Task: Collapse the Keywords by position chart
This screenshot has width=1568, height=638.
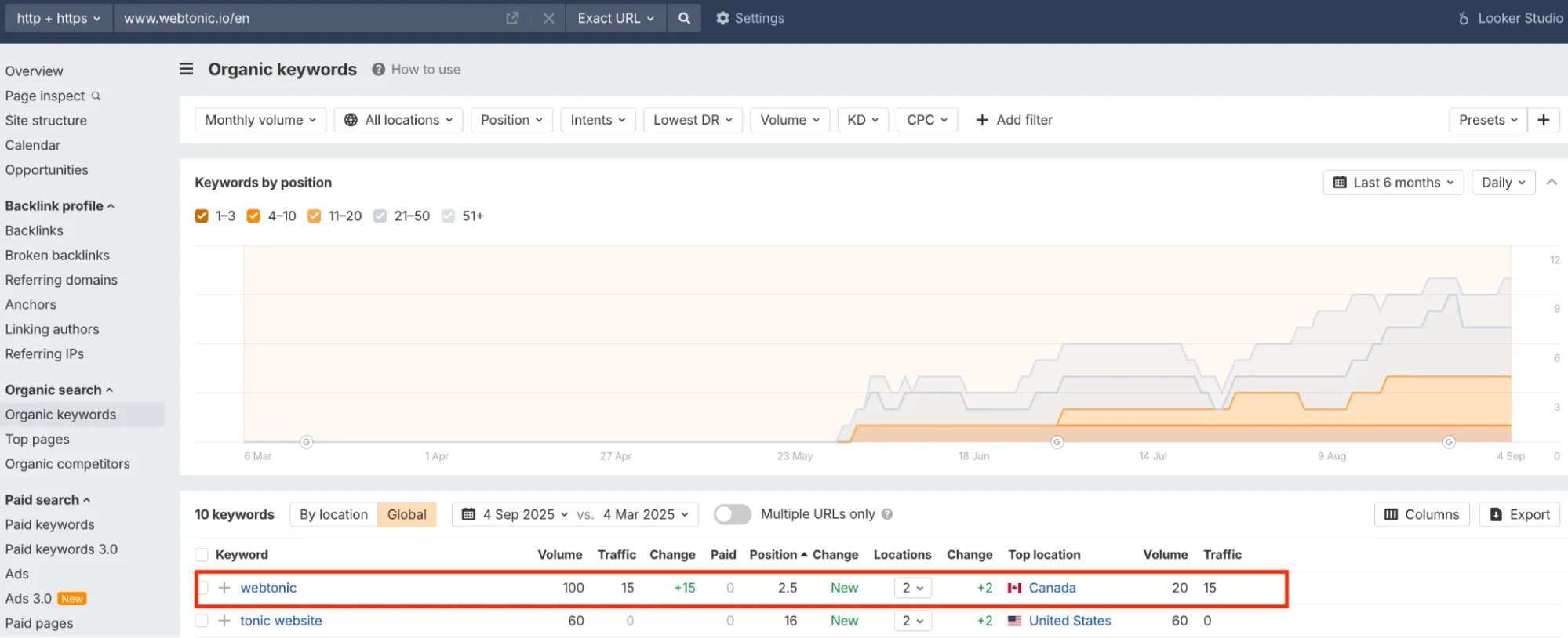Action: pyautogui.click(x=1552, y=182)
